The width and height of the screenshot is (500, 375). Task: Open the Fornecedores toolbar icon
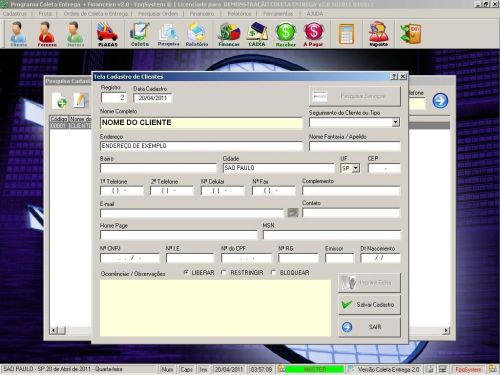coord(46,34)
